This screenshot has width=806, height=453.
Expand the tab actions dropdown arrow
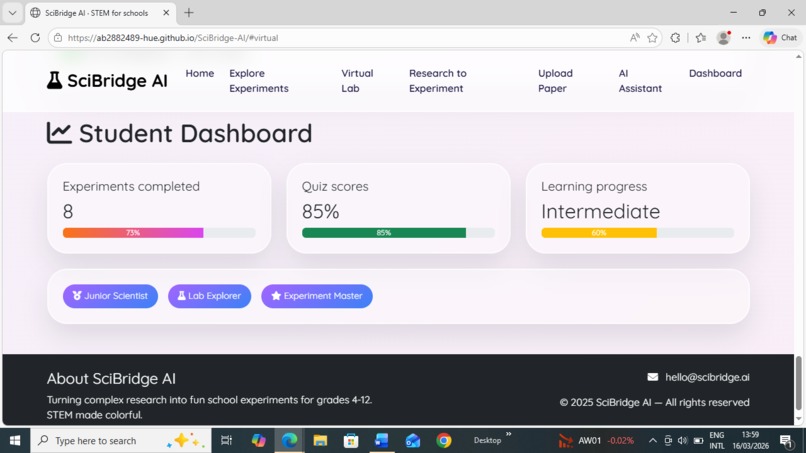[12, 13]
